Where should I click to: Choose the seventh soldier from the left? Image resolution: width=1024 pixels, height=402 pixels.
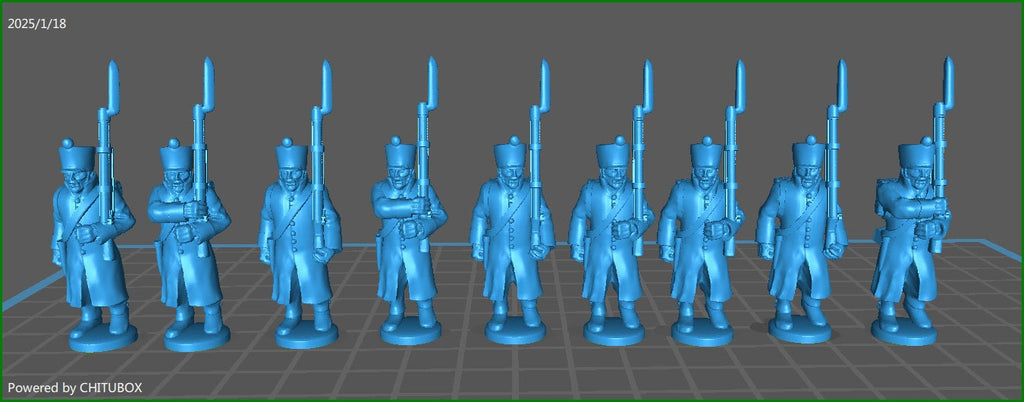(x=705, y=240)
